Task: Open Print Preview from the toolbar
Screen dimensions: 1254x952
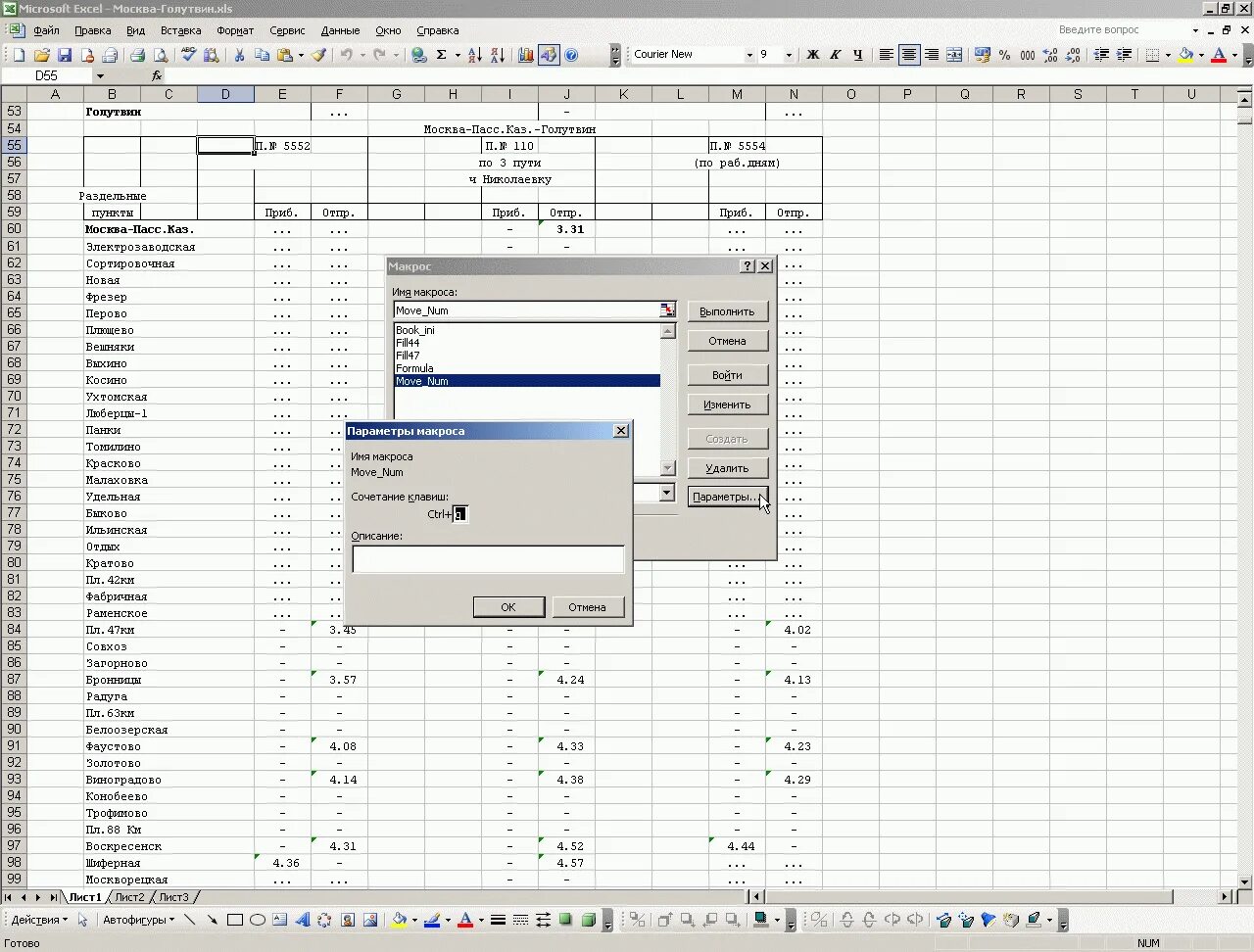Action: [161, 55]
